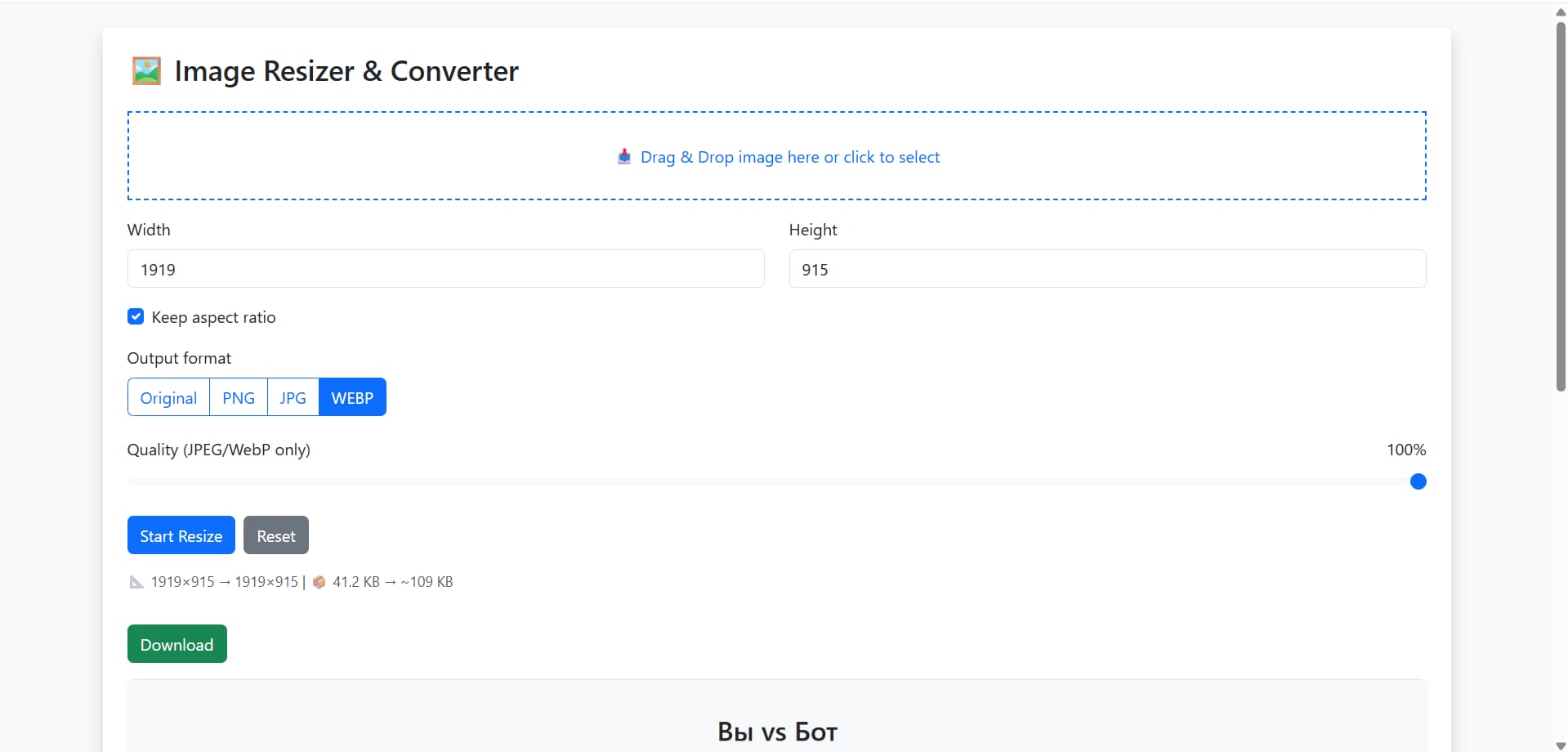
Task: Click the ruler icon beside the dimensions info
Action: click(136, 582)
